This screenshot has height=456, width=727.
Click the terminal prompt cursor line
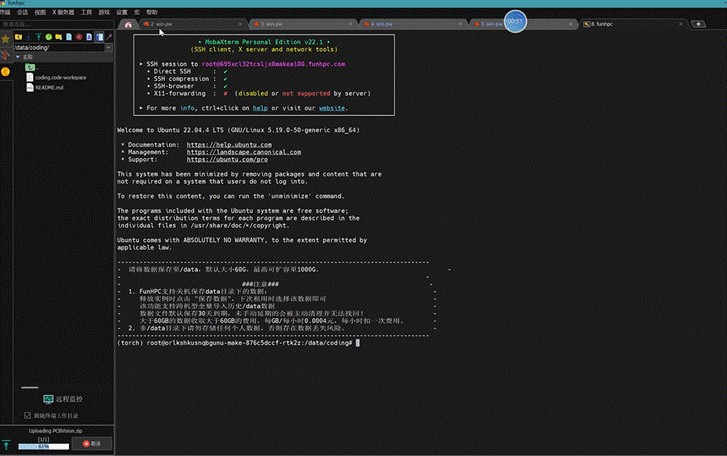[238, 343]
